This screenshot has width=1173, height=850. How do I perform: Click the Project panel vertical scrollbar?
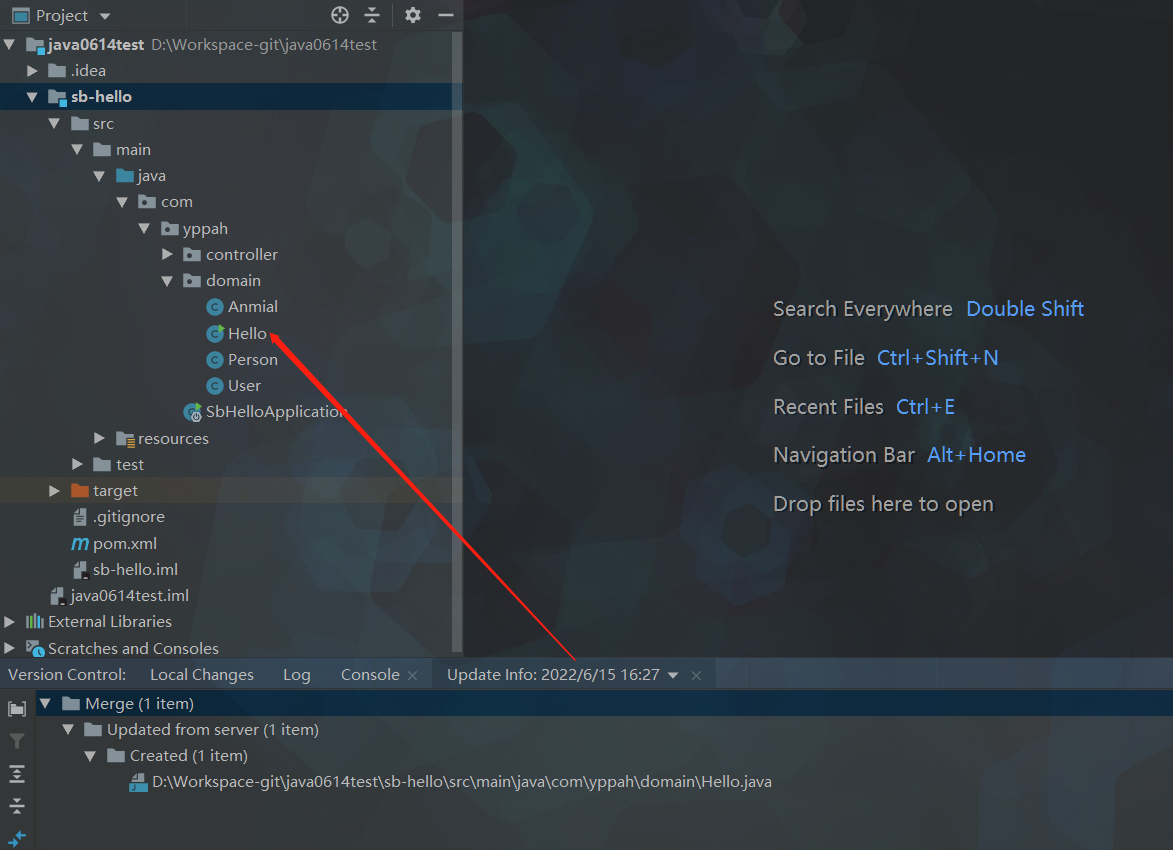(x=457, y=300)
